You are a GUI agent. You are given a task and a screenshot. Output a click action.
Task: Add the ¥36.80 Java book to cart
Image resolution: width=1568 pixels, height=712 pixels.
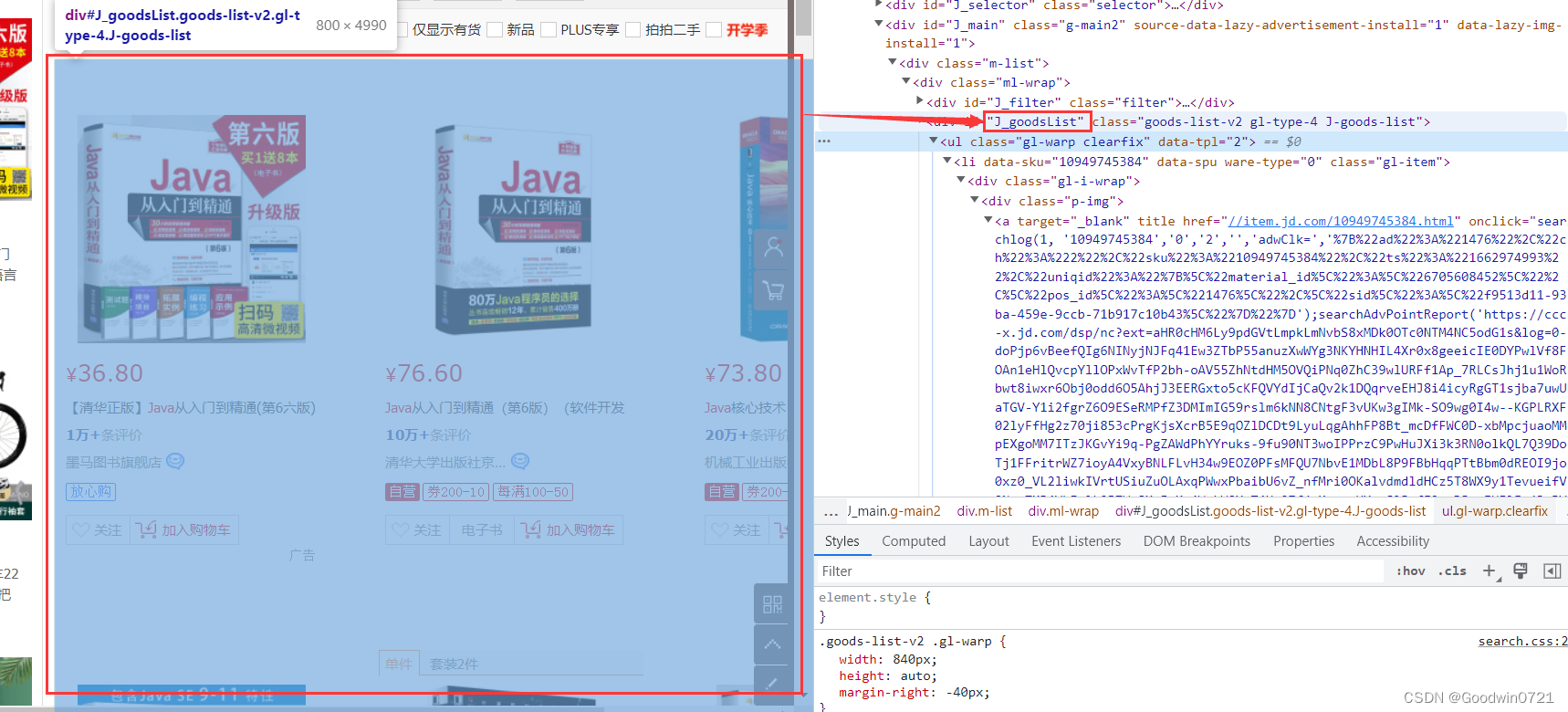184,529
